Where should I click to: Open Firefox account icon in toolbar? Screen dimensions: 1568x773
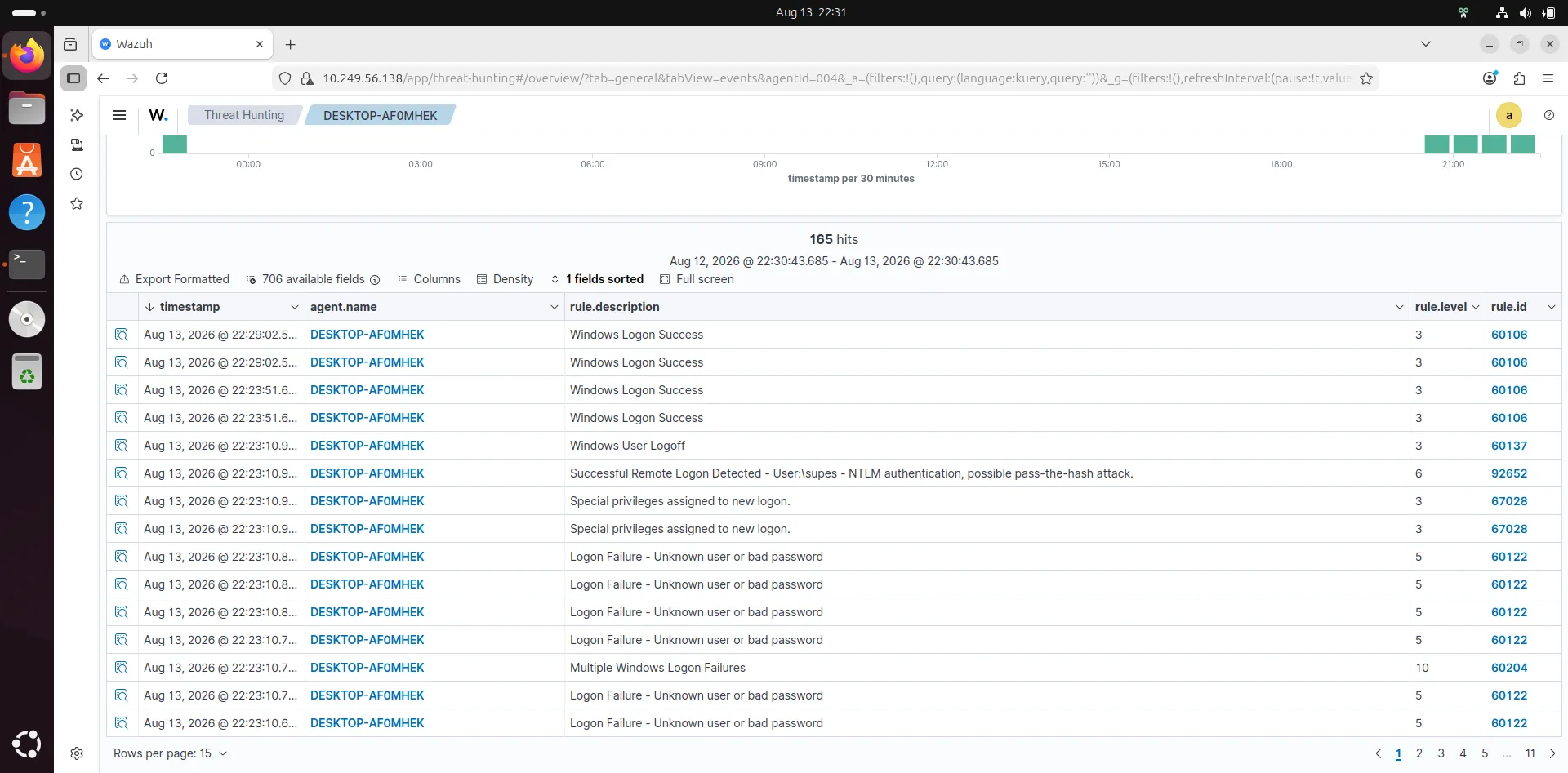[1490, 78]
